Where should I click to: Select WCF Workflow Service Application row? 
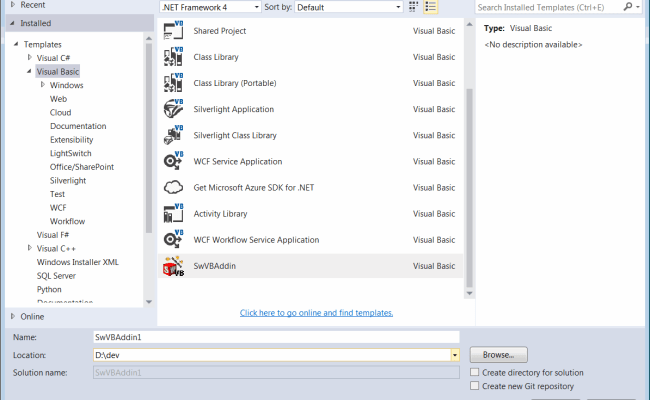310,240
